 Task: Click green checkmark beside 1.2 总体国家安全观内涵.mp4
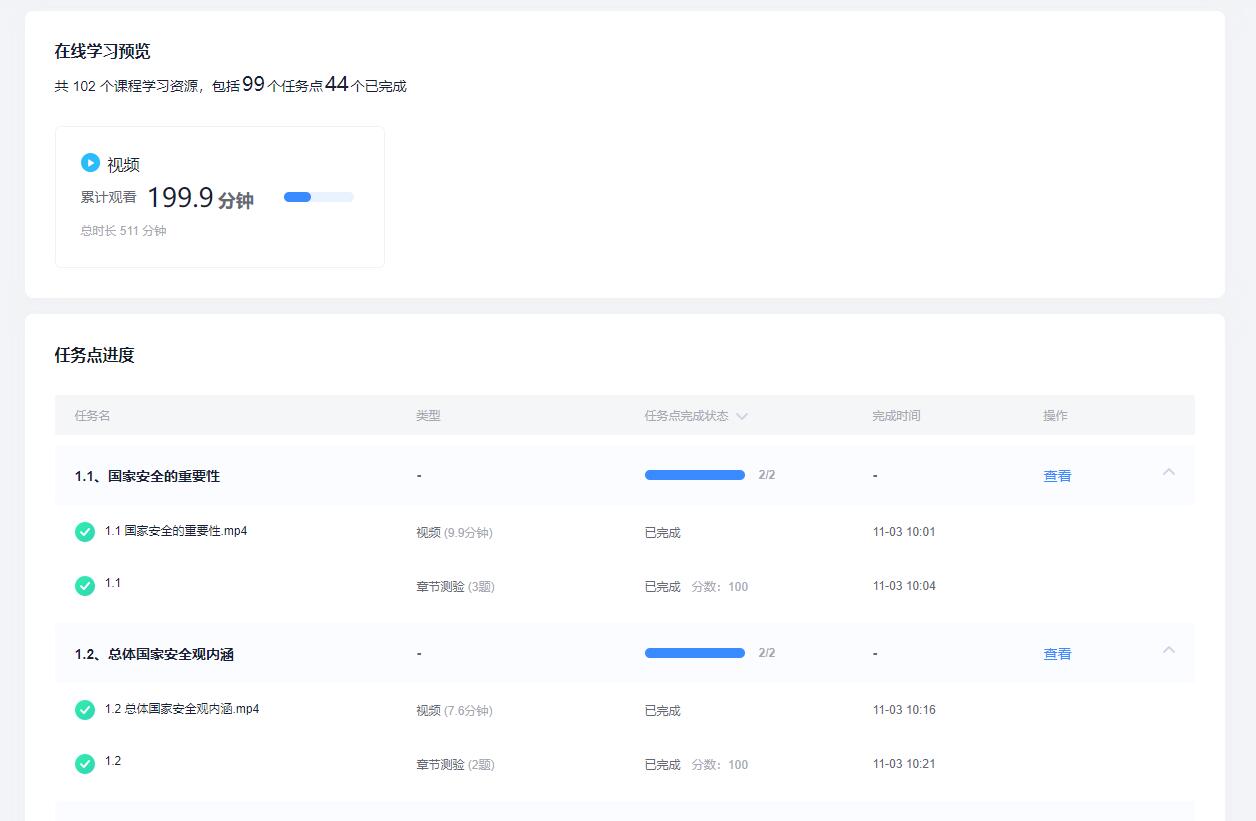click(85, 710)
